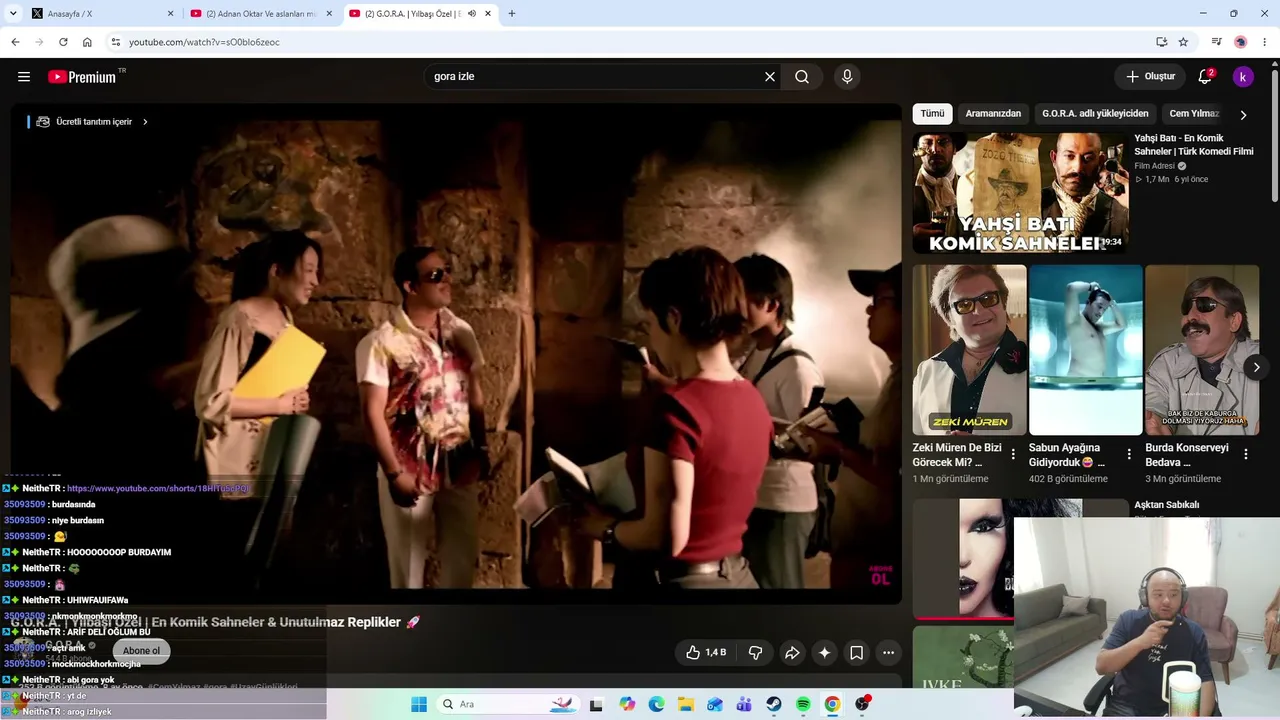Mute the G.O.R.A. tab audio icon
This screenshot has height=720, width=1280.
[472, 14]
